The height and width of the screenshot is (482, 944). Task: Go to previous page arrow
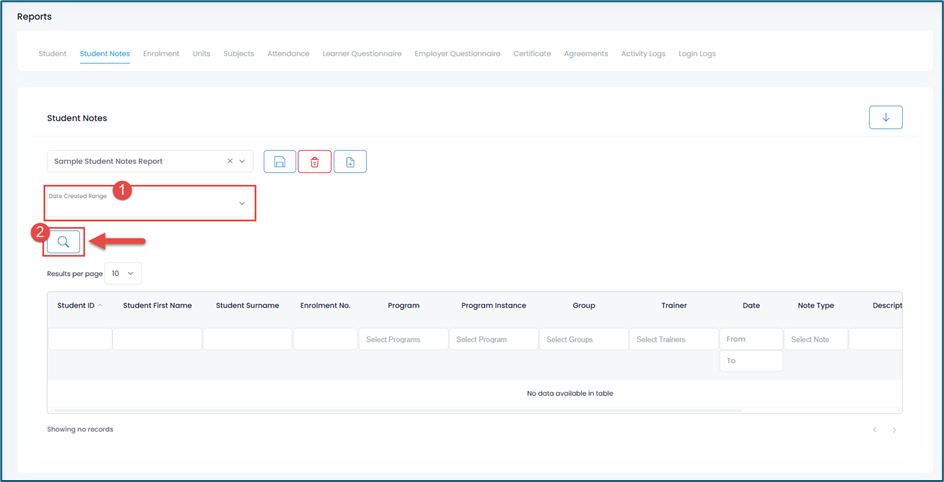874,430
